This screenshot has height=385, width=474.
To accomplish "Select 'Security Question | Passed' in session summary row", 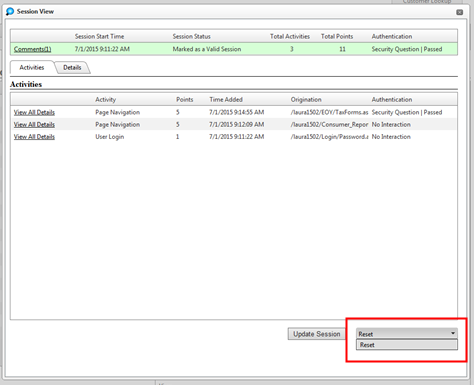I will click(407, 49).
